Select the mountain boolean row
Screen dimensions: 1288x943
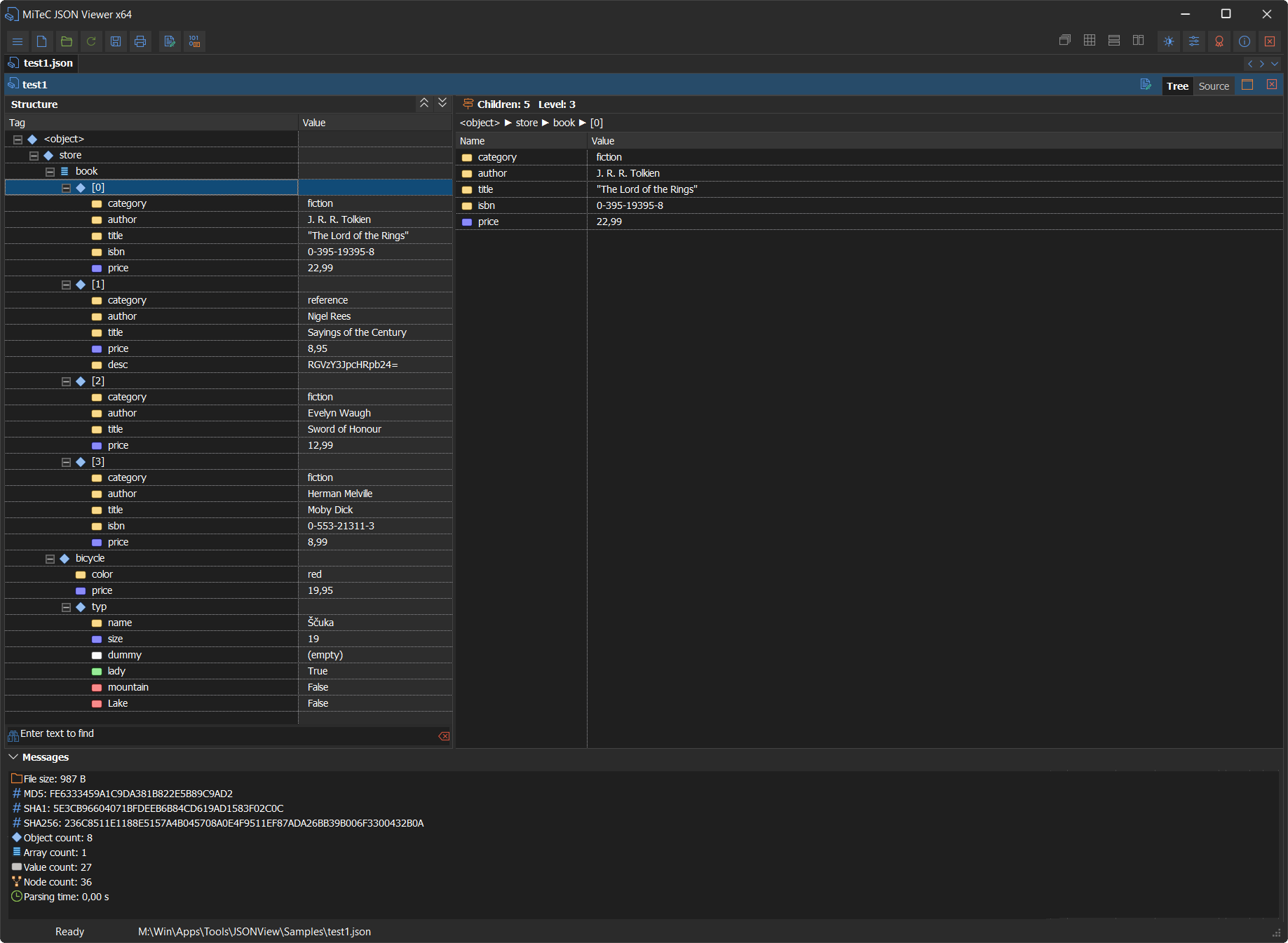tap(229, 687)
